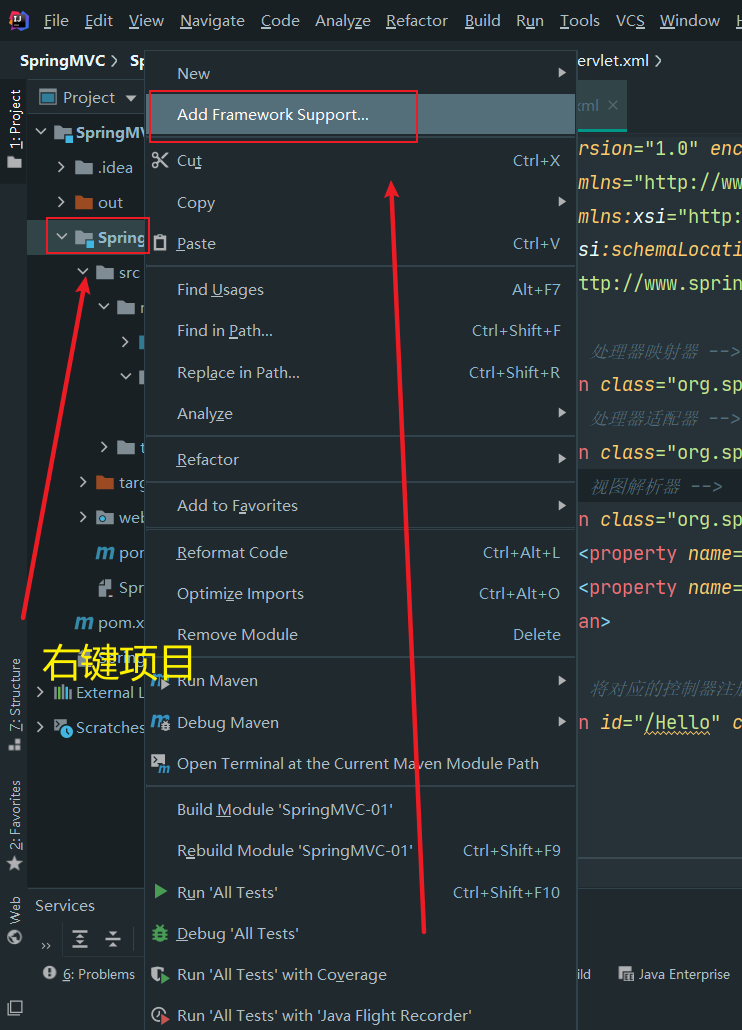The image size is (742, 1030).
Task: Open the Run menu
Action: point(530,21)
